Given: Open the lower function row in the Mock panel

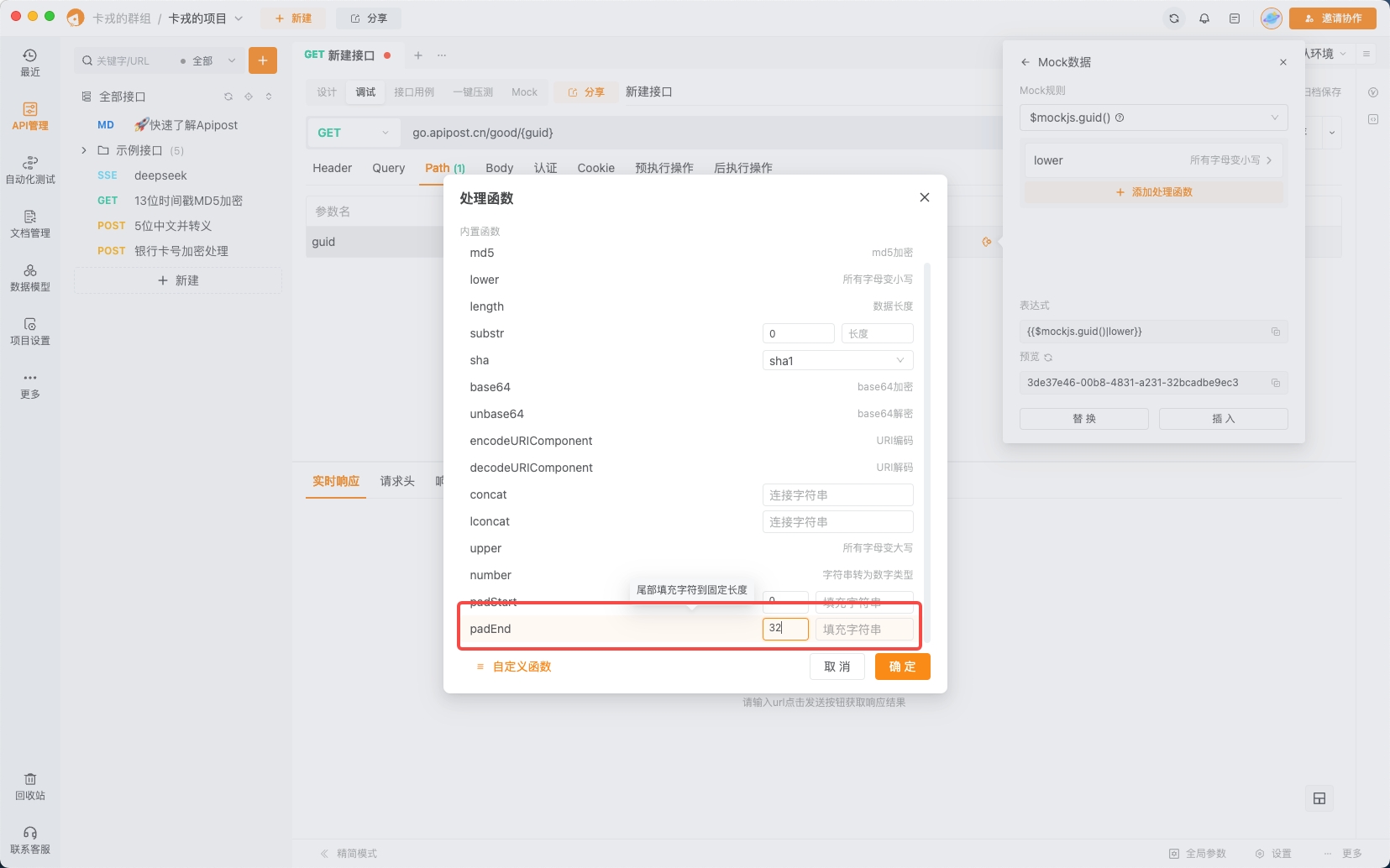Looking at the screenshot, I should 1153,160.
